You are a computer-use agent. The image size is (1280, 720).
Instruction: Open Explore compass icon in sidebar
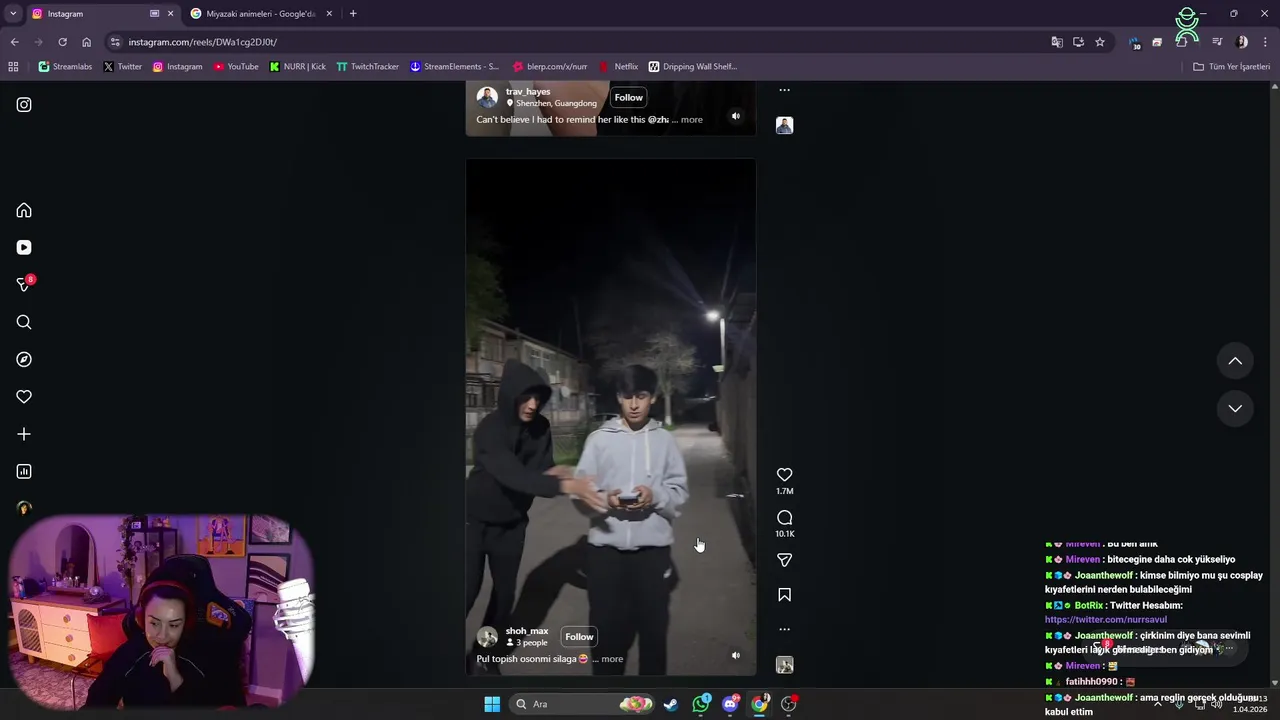pos(24,359)
